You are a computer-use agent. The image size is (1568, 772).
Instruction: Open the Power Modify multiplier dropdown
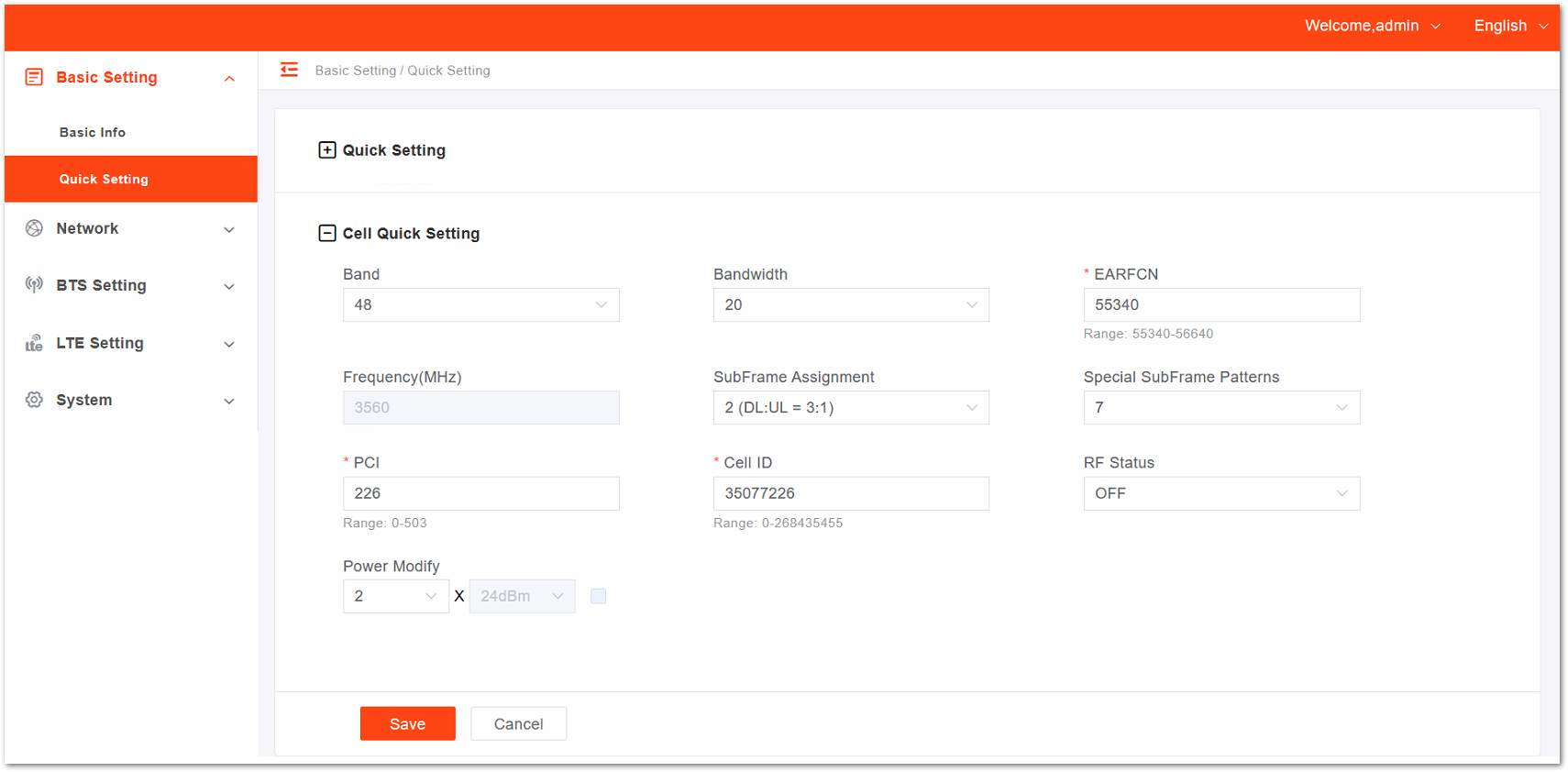396,596
